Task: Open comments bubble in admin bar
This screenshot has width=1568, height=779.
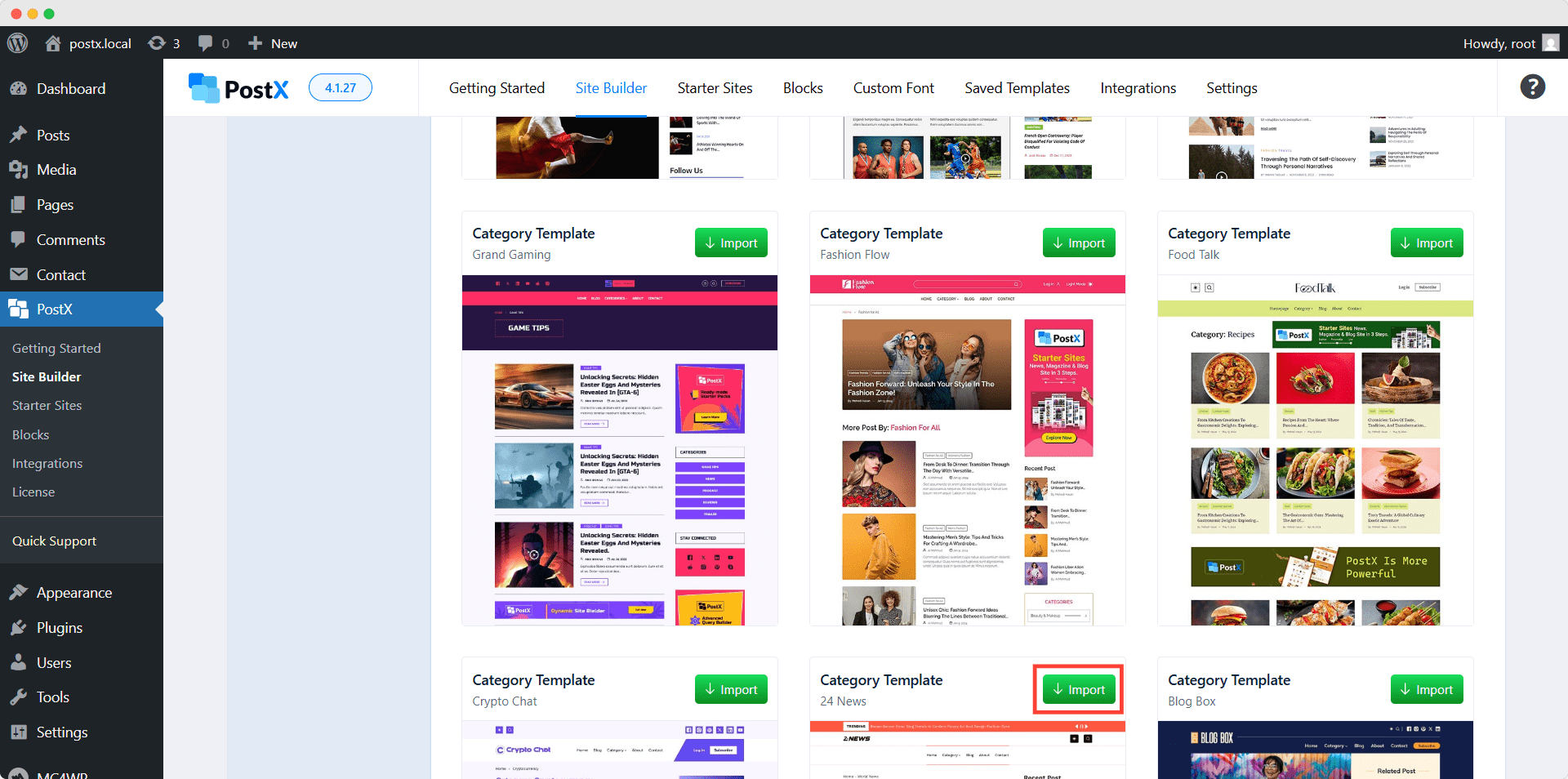Action: [214, 43]
